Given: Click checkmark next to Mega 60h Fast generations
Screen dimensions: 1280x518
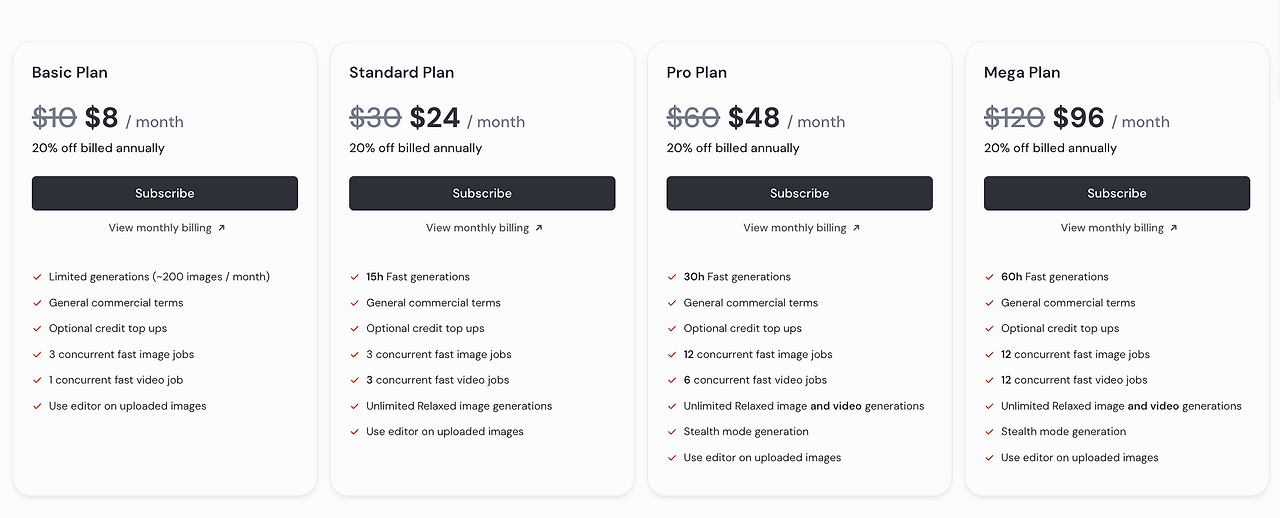Looking at the screenshot, I should 989,277.
